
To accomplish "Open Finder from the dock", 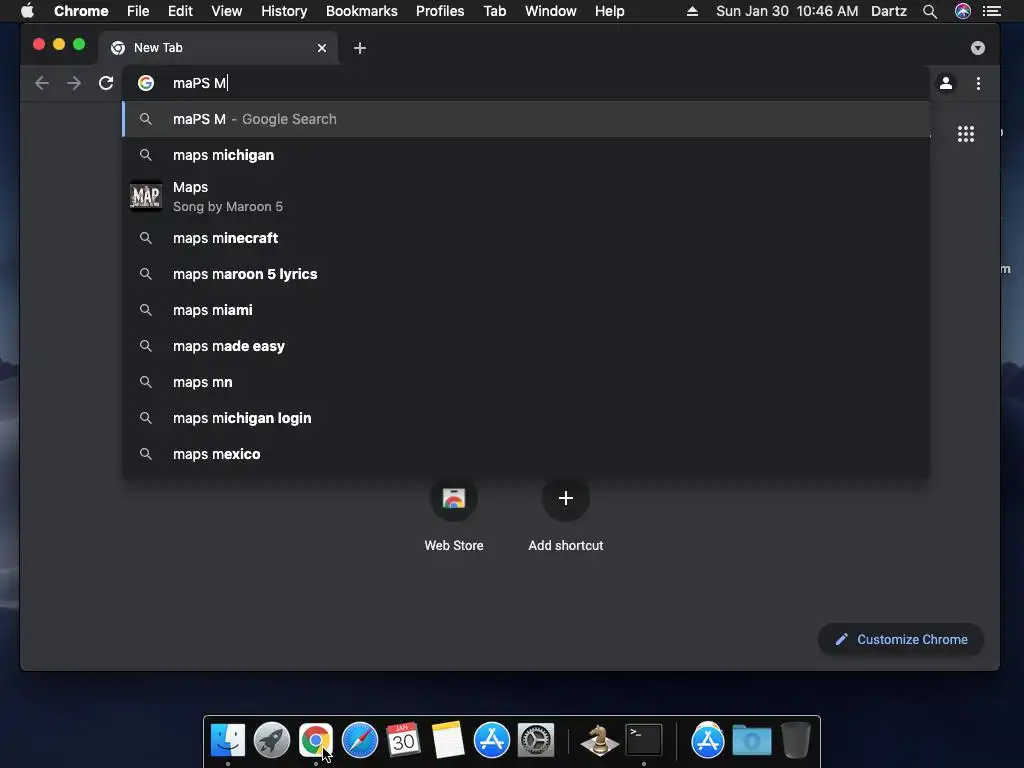I will tap(227, 740).
